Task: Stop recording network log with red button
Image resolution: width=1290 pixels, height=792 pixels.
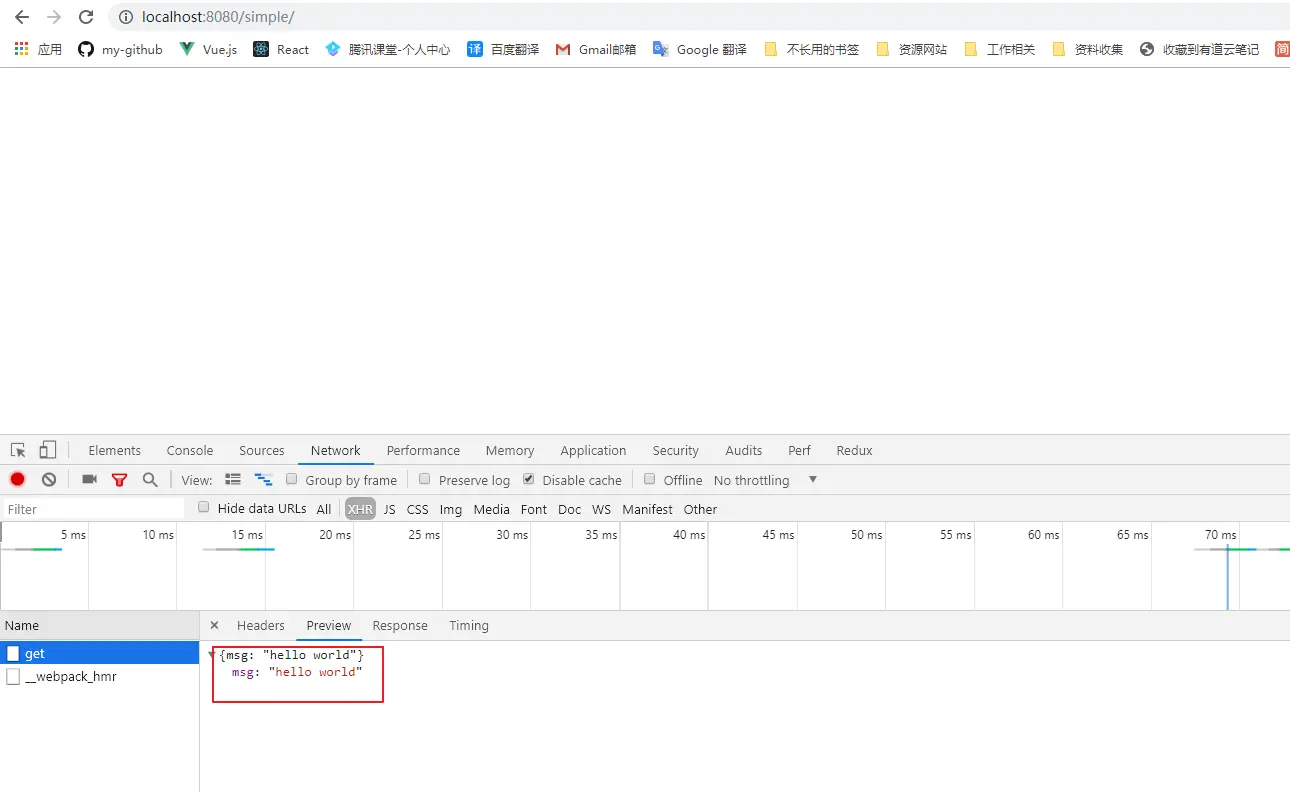Action: [18, 480]
